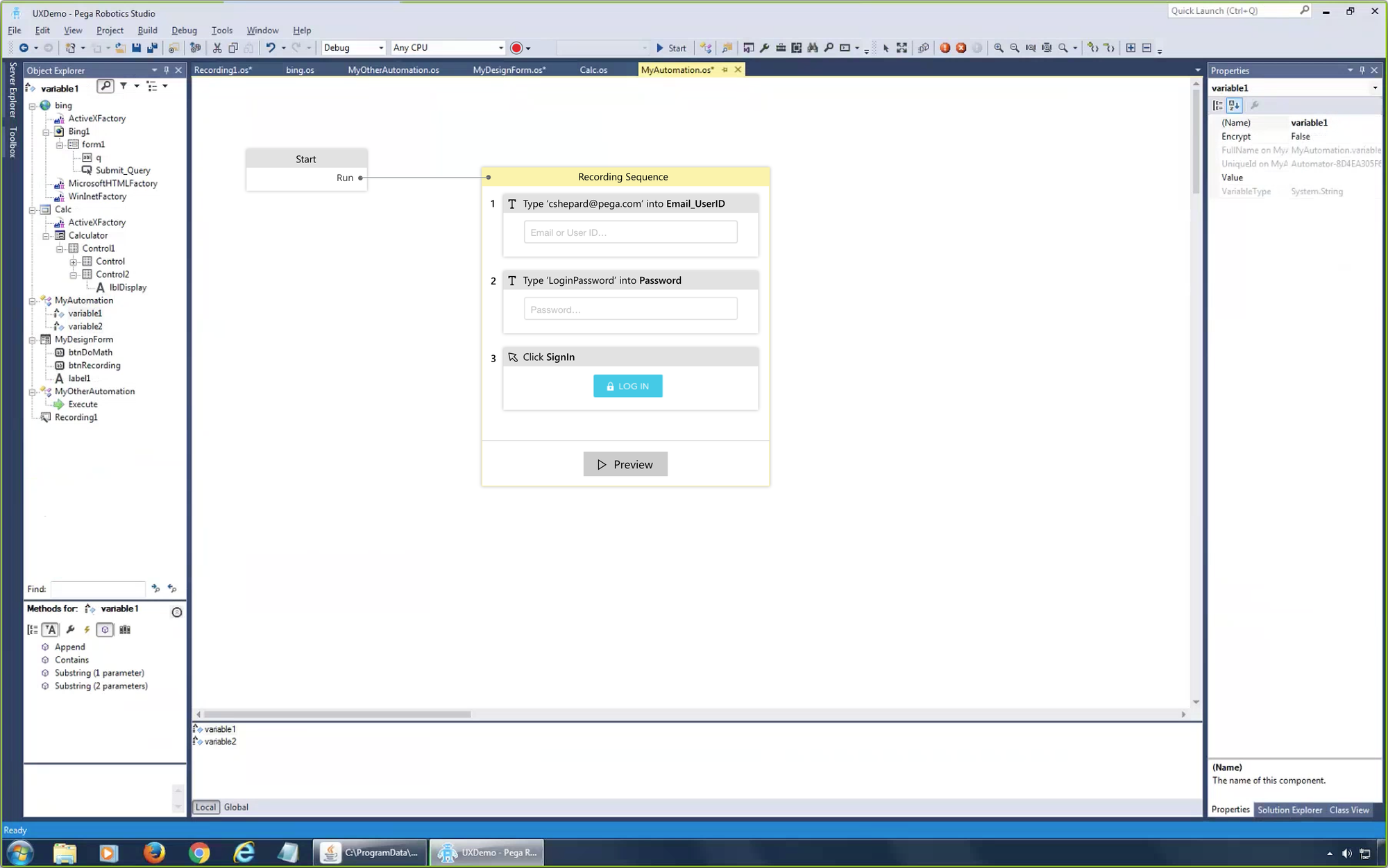
Task: Click the red record button in toolbar
Action: pos(516,48)
